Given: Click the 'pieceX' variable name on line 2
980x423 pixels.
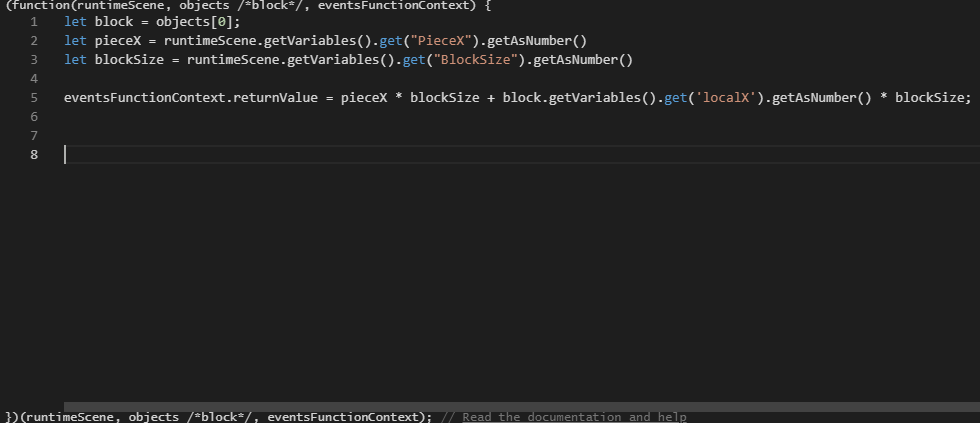Looking at the screenshot, I should click(x=118, y=41).
